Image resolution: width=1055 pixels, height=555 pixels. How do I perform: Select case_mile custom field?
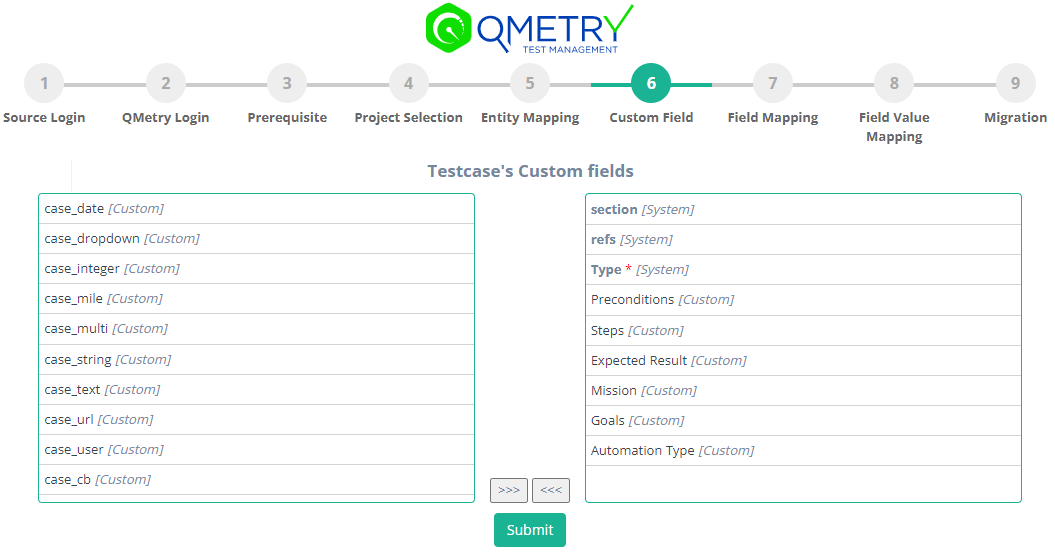(256, 299)
